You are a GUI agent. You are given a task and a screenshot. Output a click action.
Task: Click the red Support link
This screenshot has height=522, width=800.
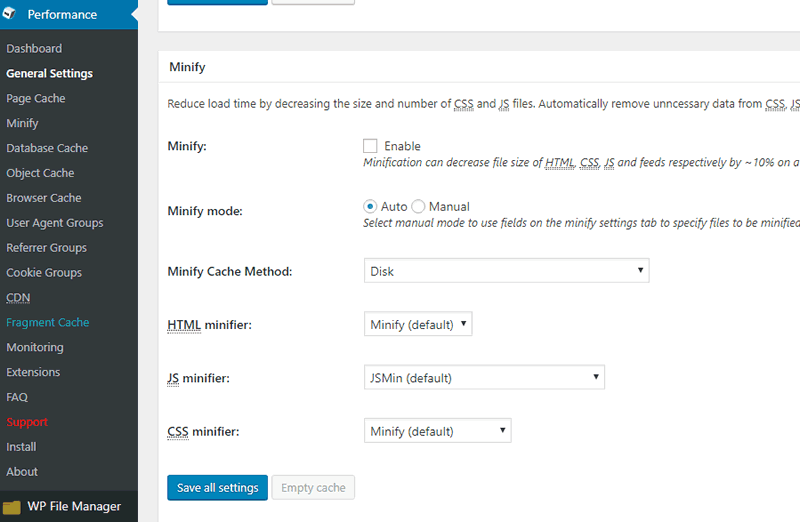(x=27, y=422)
